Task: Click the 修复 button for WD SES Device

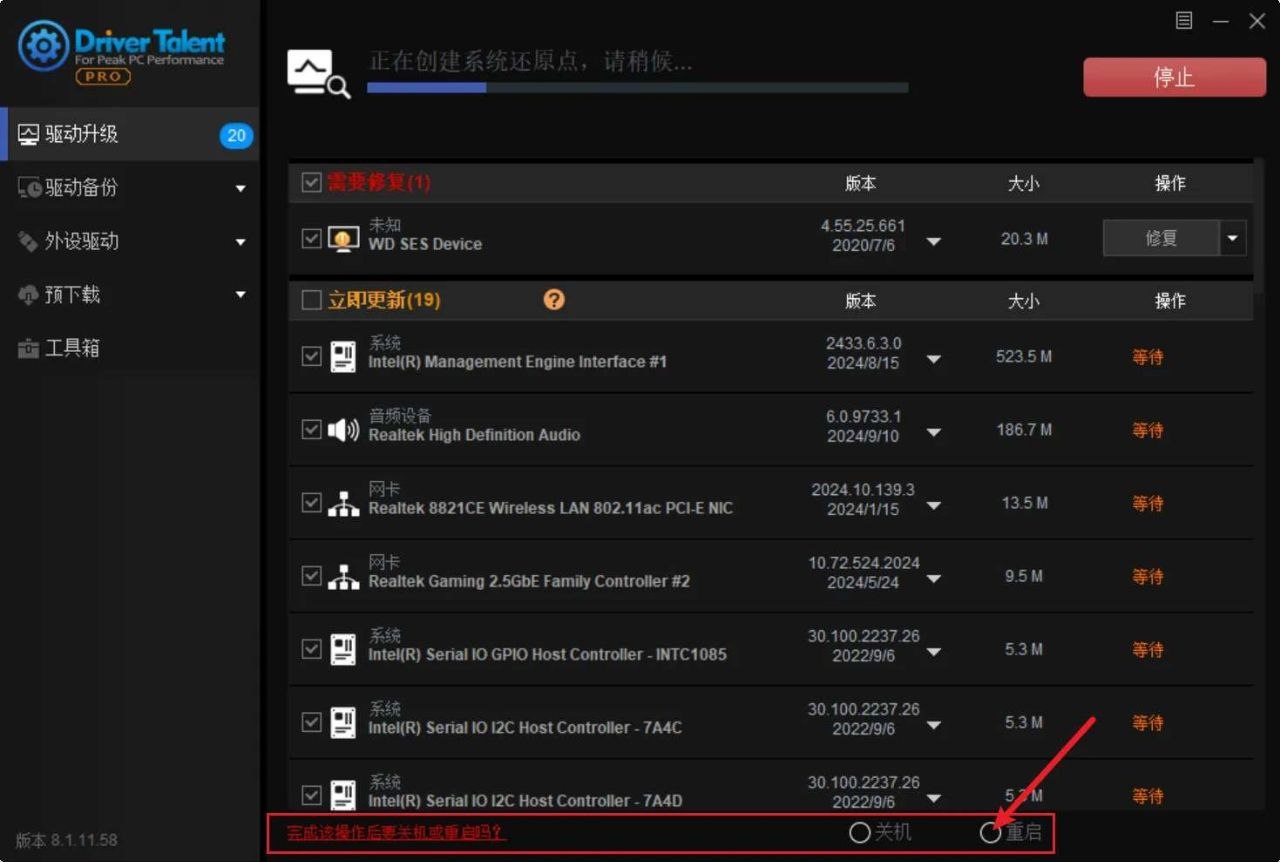Action: (1161, 239)
